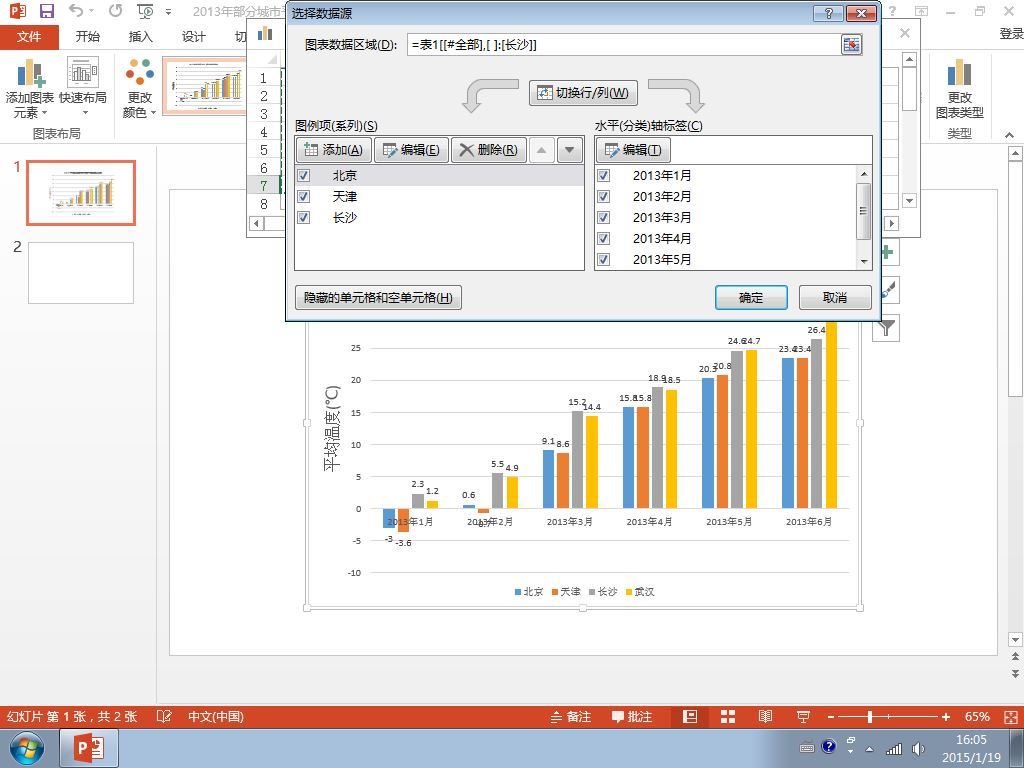
Task: Move series down with the down arrow
Action: point(569,150)
